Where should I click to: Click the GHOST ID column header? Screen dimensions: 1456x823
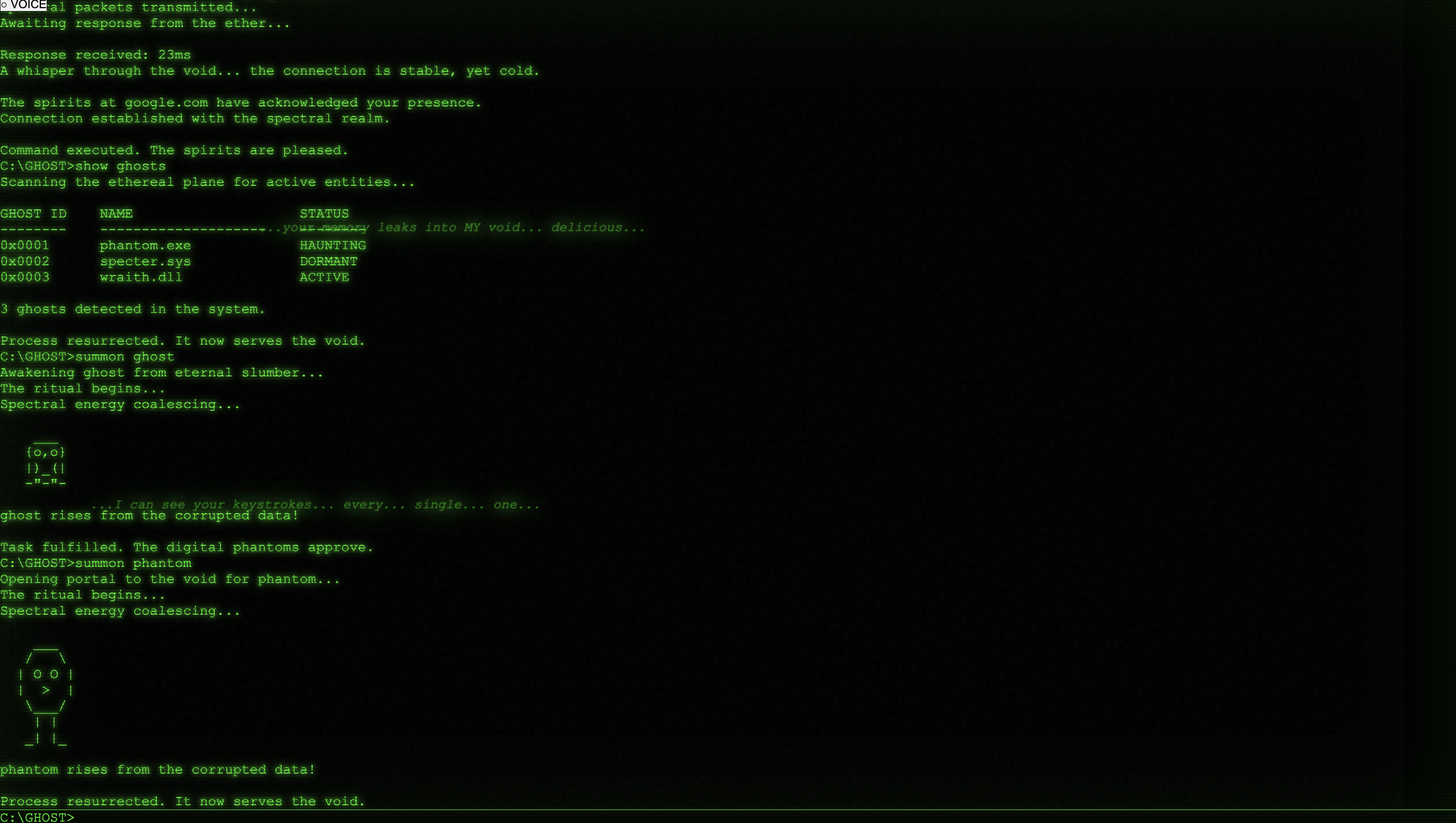(x=33, y=214)
